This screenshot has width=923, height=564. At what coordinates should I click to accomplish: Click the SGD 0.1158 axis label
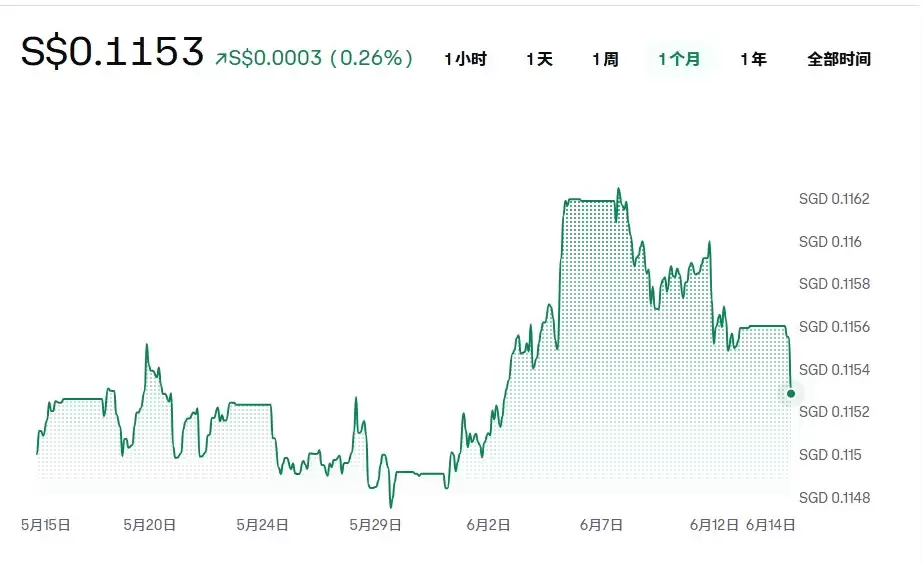[834, 284]
